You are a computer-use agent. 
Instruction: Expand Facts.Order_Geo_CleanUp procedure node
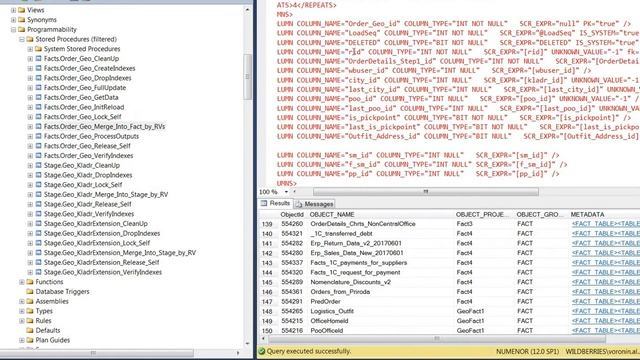point(30,59)
